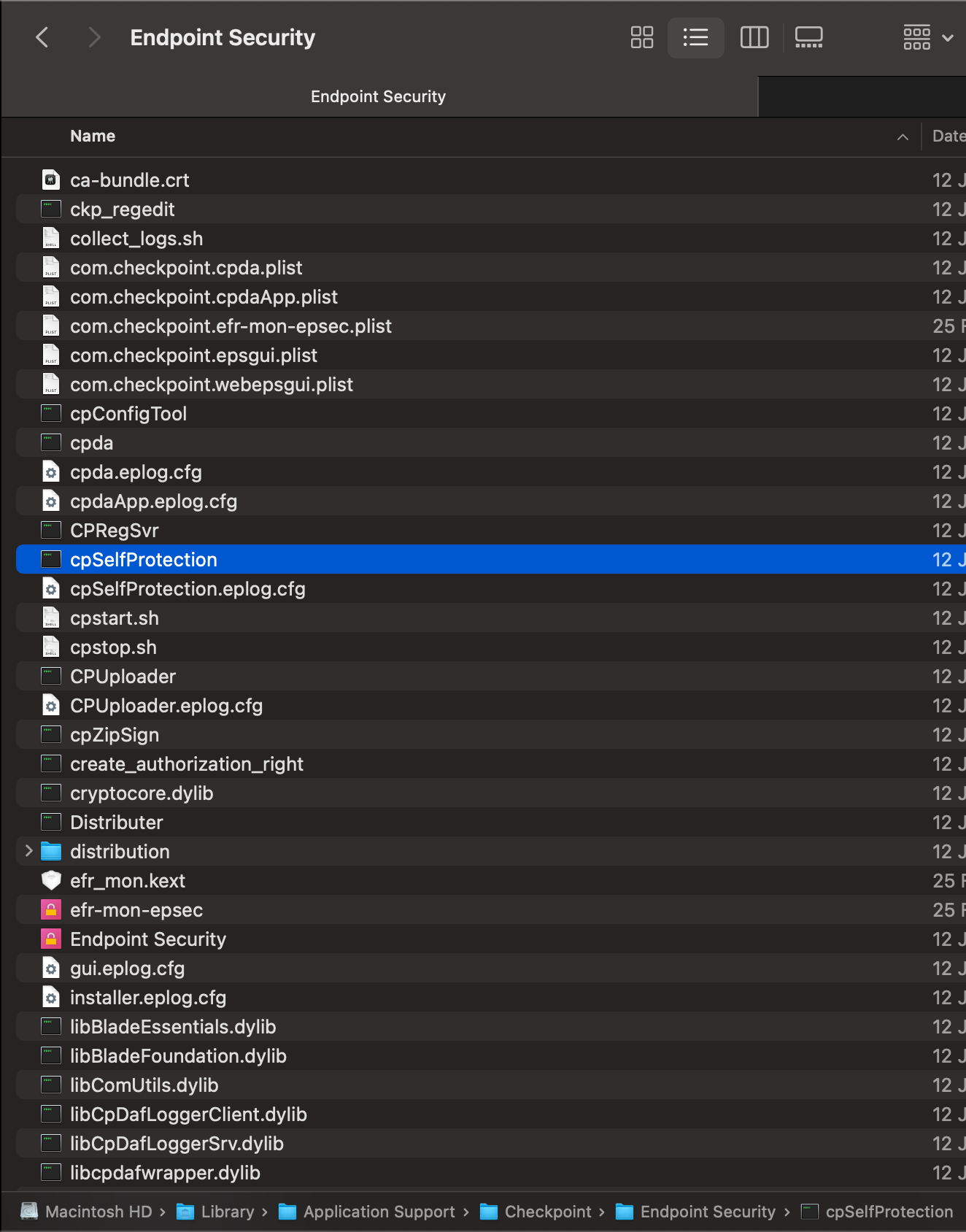Open Application Support in the path bar
The width and height of the screenshot is (966, 1232).
click(x=367, y=1212)
